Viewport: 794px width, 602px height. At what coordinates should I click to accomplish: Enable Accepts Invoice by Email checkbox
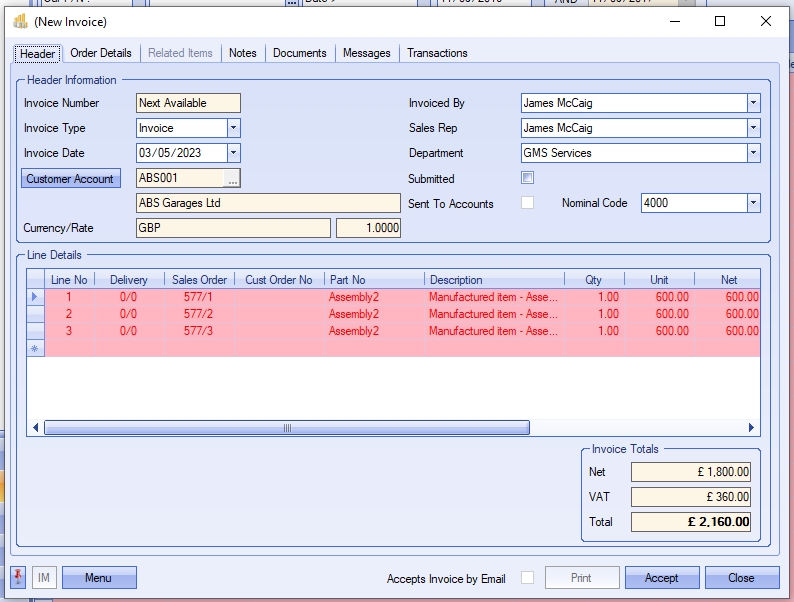527,578
